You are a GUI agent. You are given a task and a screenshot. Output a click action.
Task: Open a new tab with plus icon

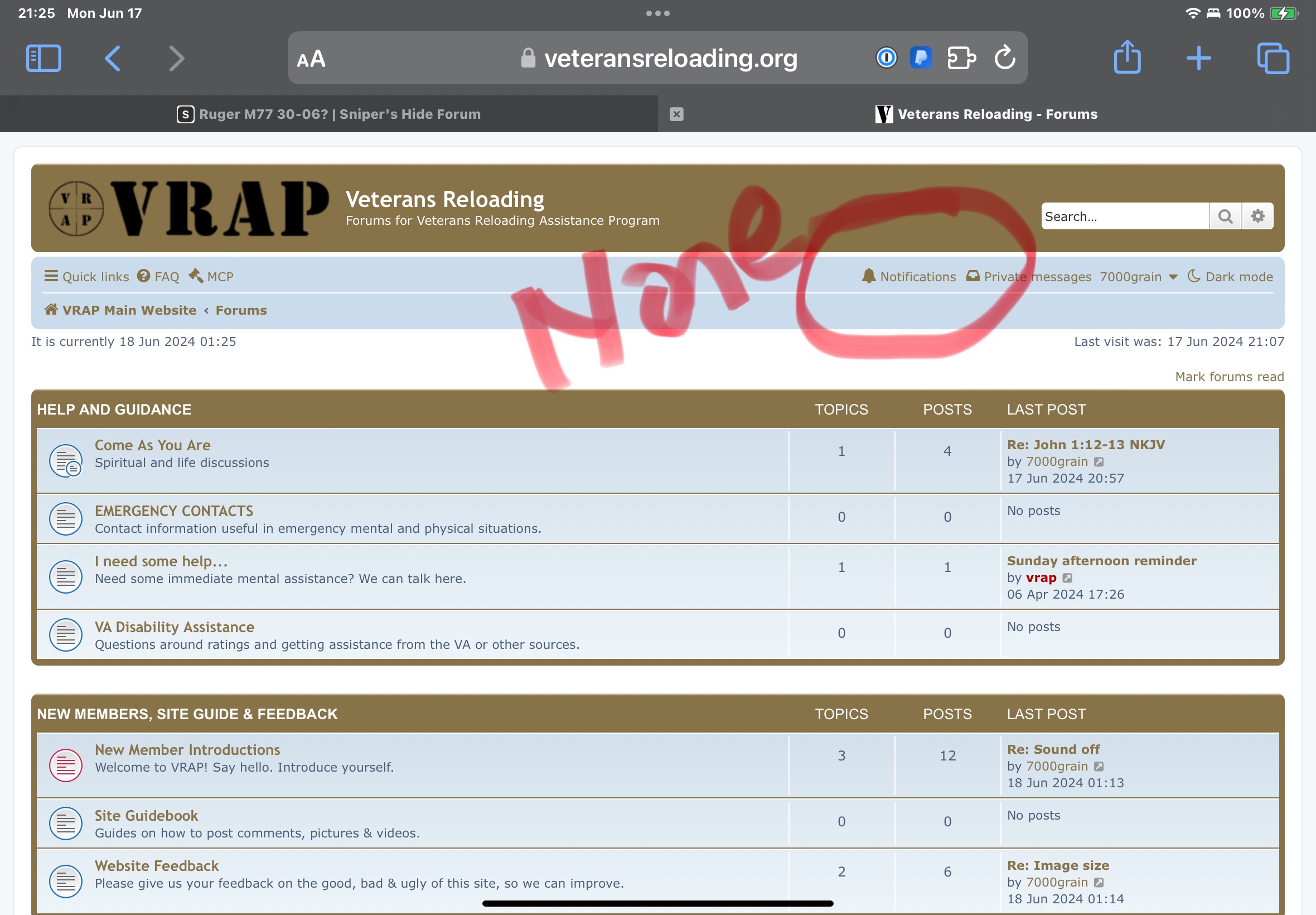click(x=1198, y=59)
